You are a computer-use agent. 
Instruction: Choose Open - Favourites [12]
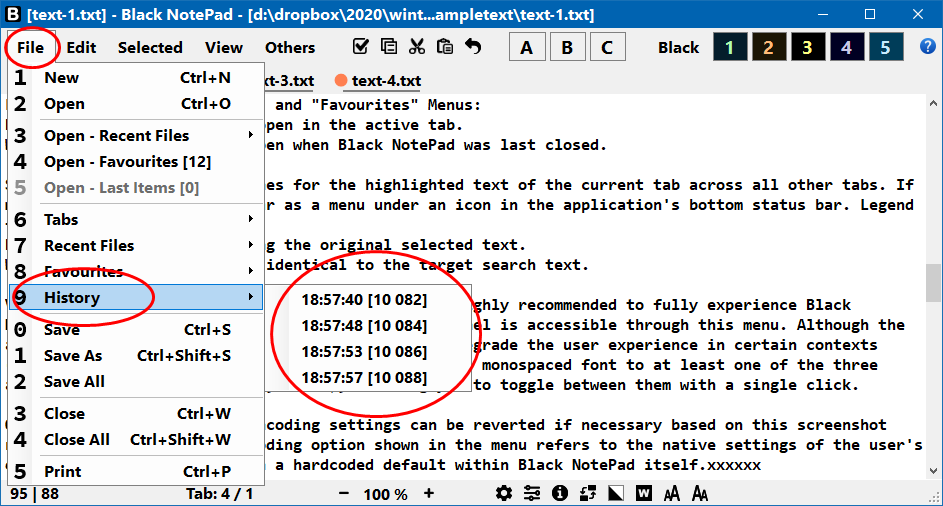point(137,161)
